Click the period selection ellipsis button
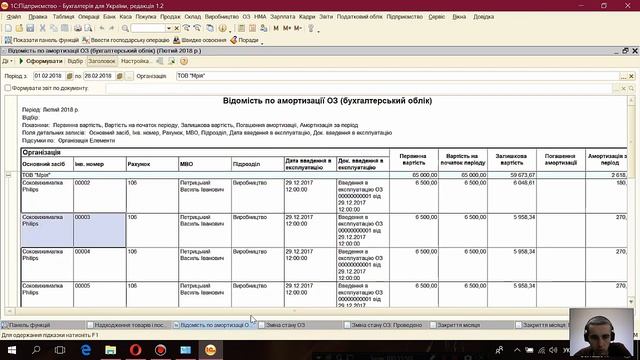 [129, 76]
